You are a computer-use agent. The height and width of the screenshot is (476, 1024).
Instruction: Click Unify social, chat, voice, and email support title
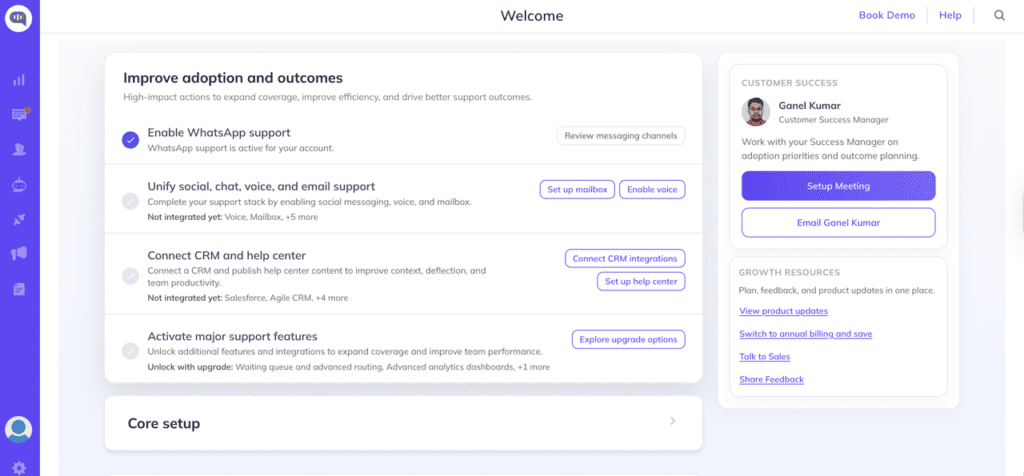pos(261,186)
